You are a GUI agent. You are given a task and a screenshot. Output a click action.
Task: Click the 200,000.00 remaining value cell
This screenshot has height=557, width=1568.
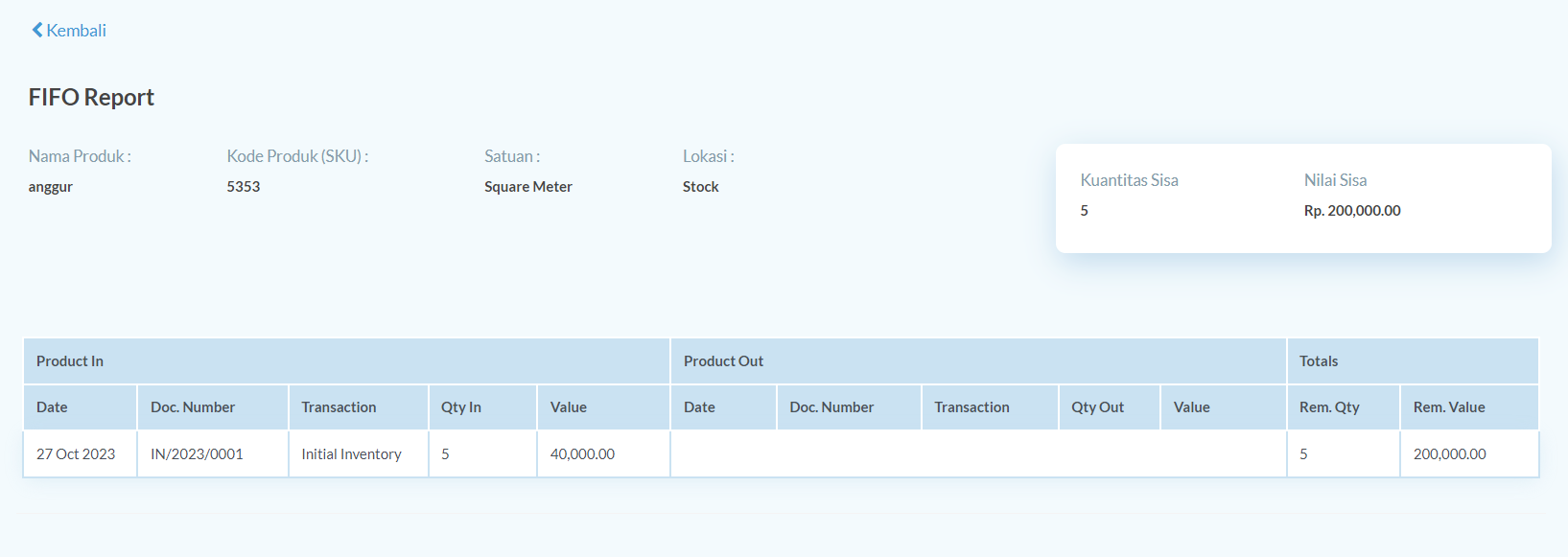[x=1469, y=454]
